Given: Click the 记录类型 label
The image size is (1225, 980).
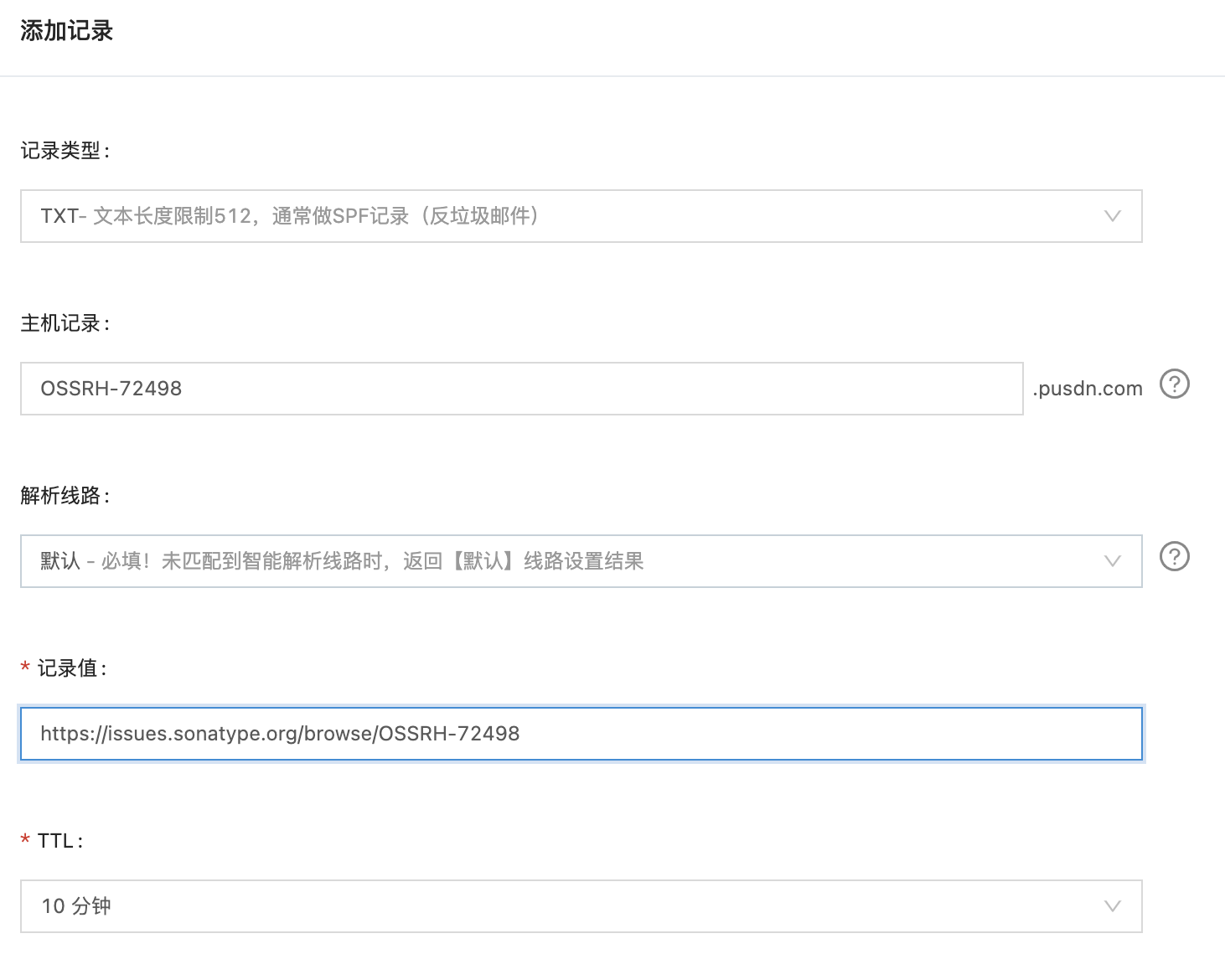Looking at the screenshot, I should (x=65, y=151).
